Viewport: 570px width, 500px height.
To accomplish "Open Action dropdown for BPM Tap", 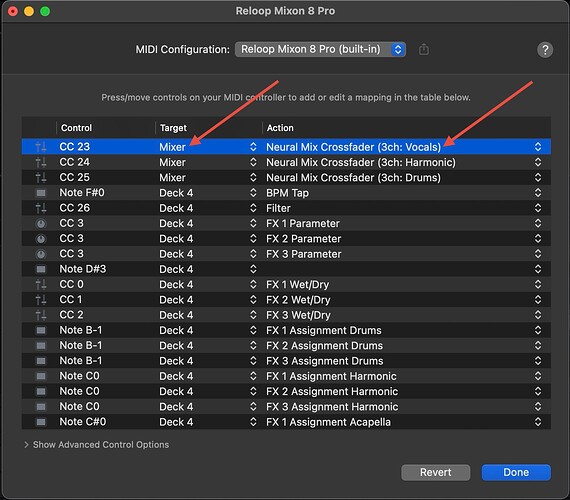I will point(538,193).
